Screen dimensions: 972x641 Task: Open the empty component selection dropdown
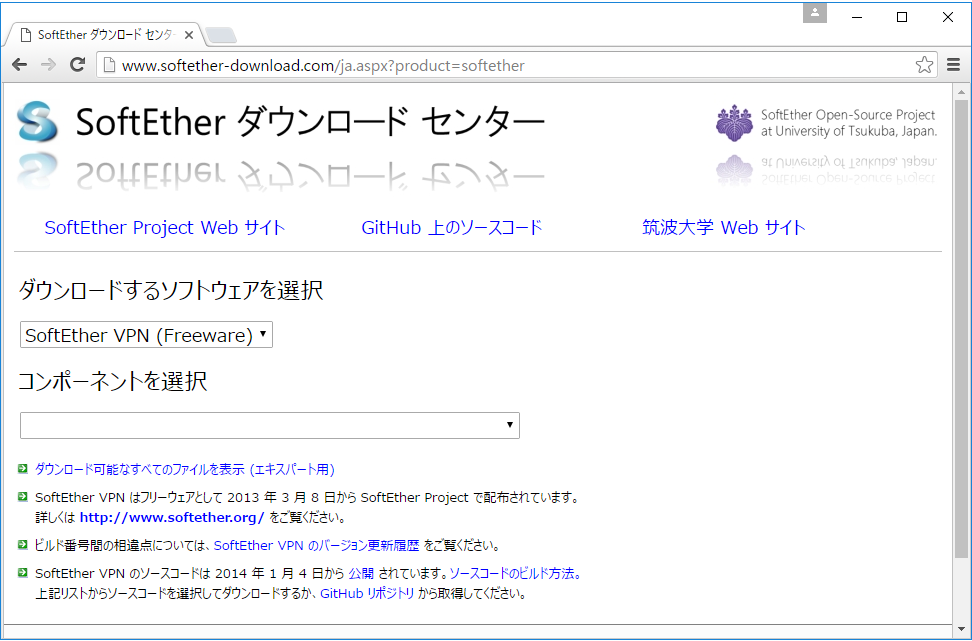[270, 425]
